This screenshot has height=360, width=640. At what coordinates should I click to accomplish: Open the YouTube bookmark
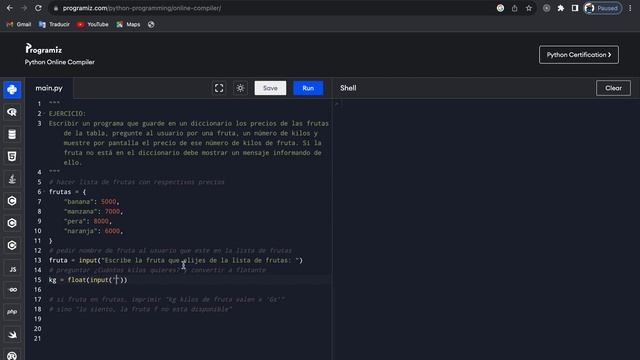(x=93, y=24)
